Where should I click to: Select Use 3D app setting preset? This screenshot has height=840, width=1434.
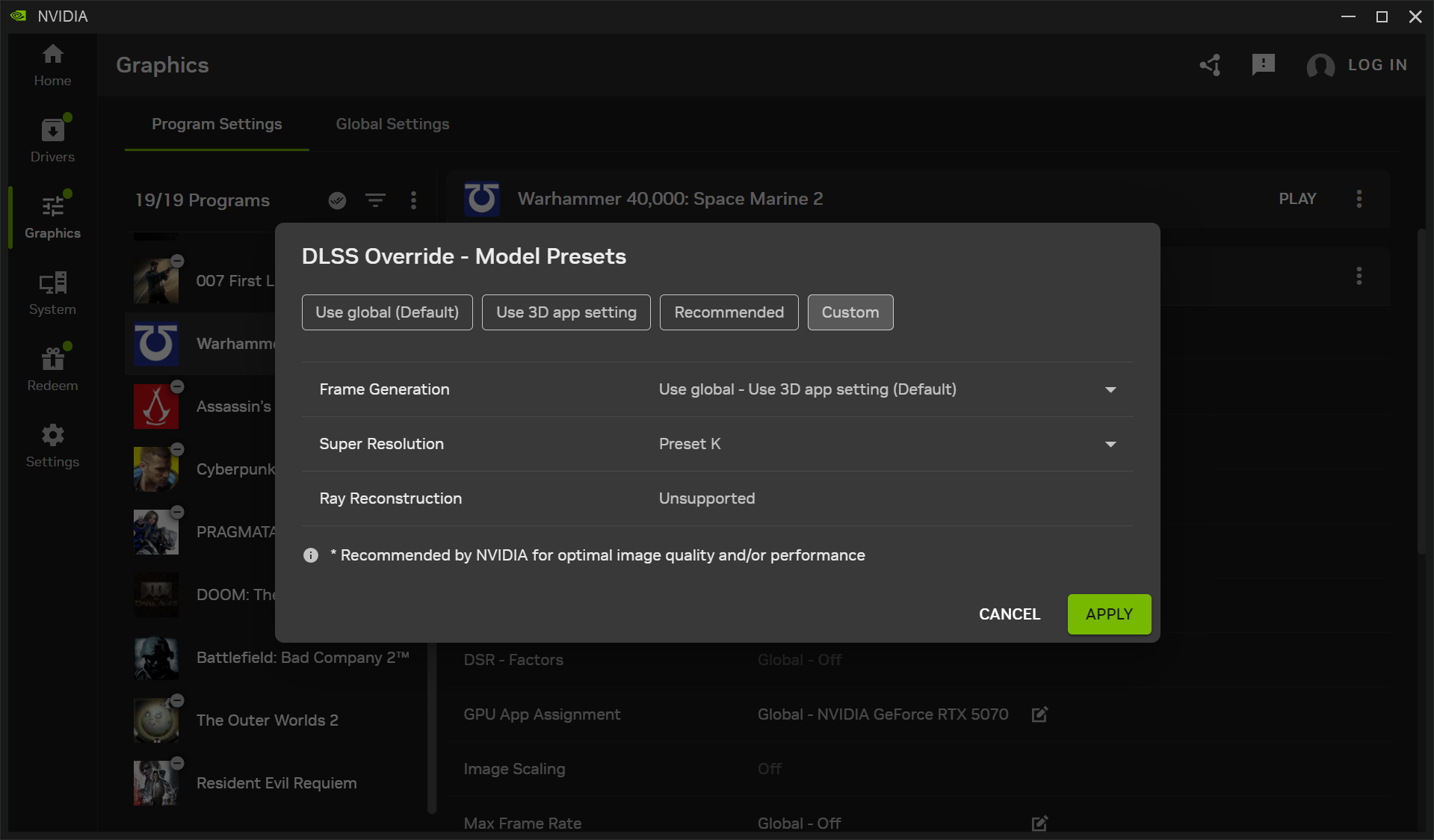566,312
